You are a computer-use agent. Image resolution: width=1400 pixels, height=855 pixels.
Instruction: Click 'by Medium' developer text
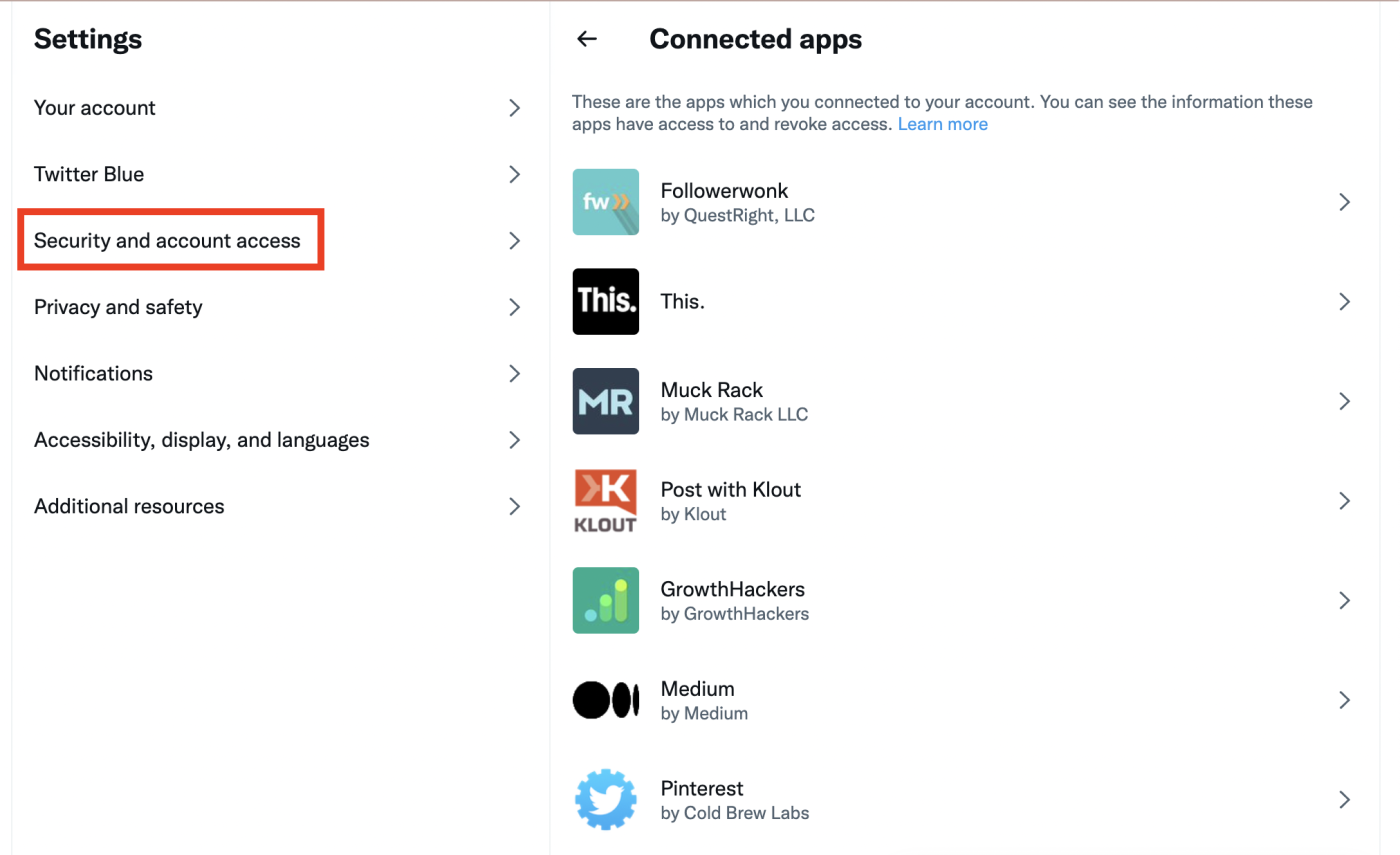click(704, 713)
